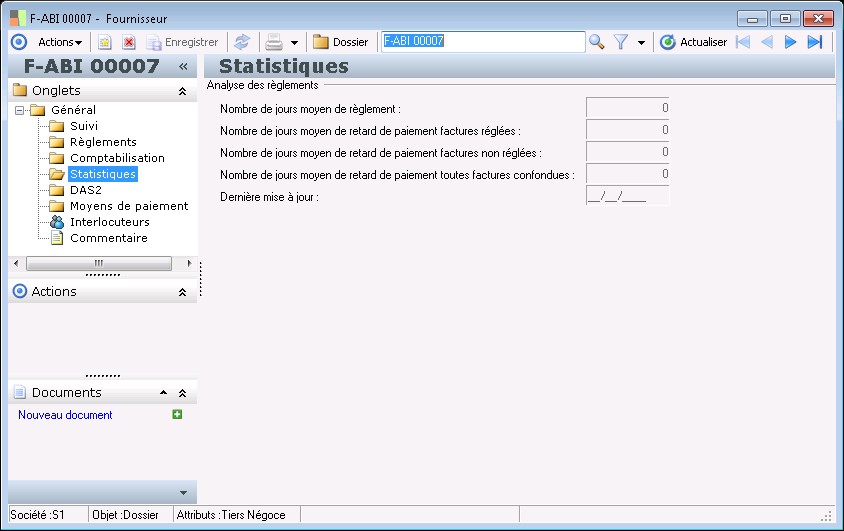This screenshot has height=531, width=844.
Task: Click the Documents panel header icon
Action: [20, 392]
